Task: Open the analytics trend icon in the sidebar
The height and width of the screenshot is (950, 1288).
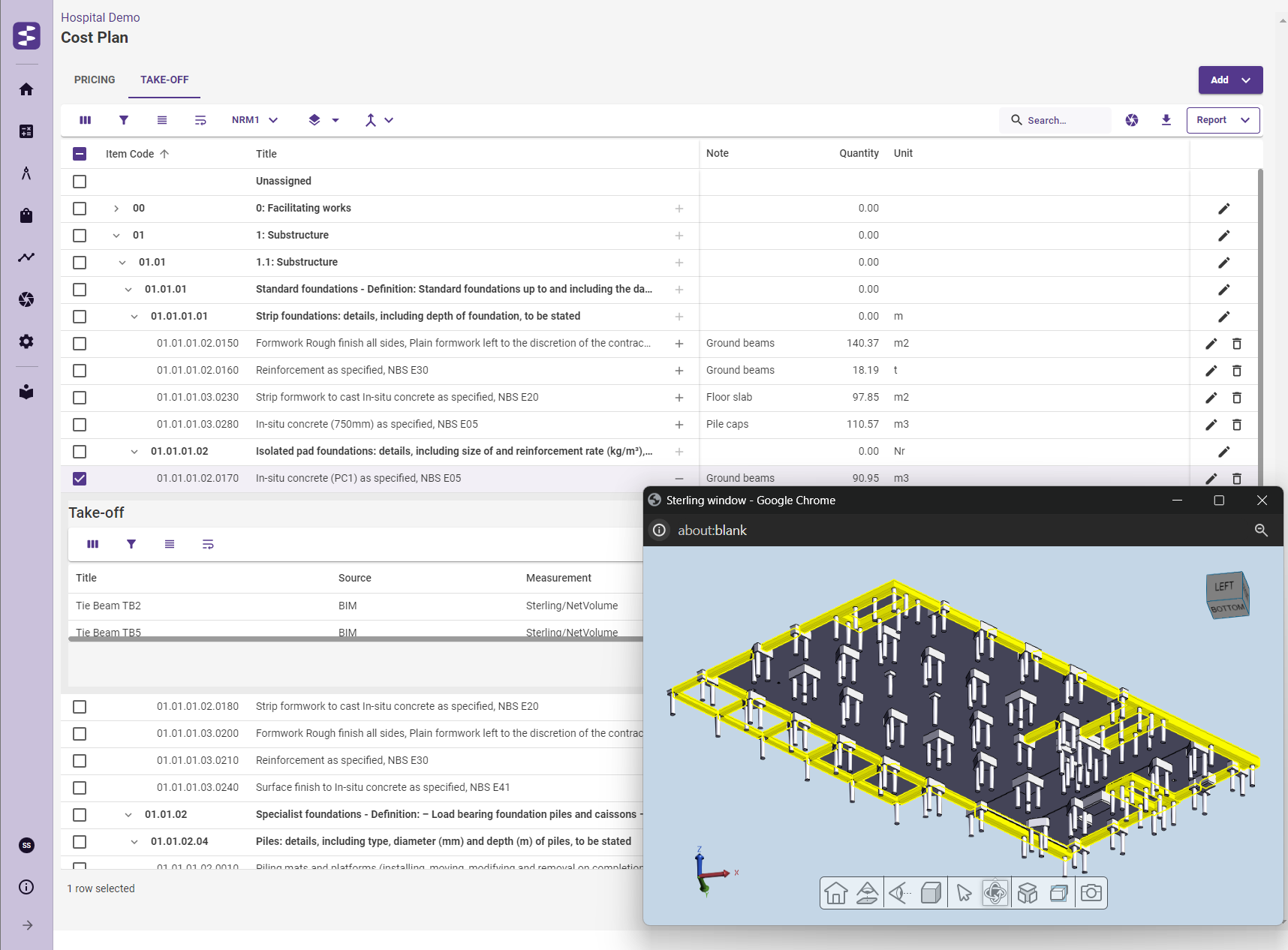Action: point(26,257)
